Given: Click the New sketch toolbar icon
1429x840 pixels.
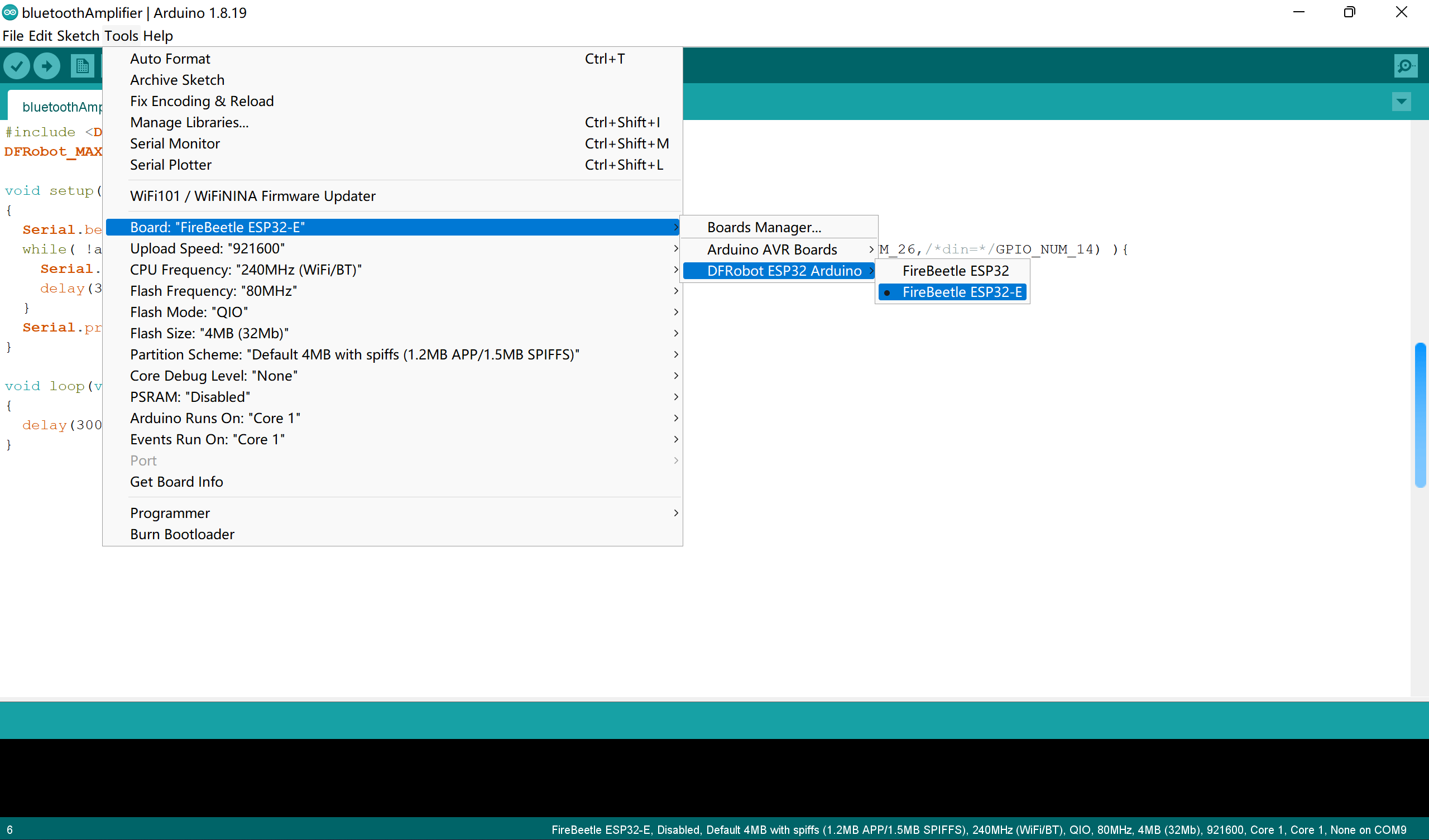Looking at the screenshot, I should click(x=82, y=66).
